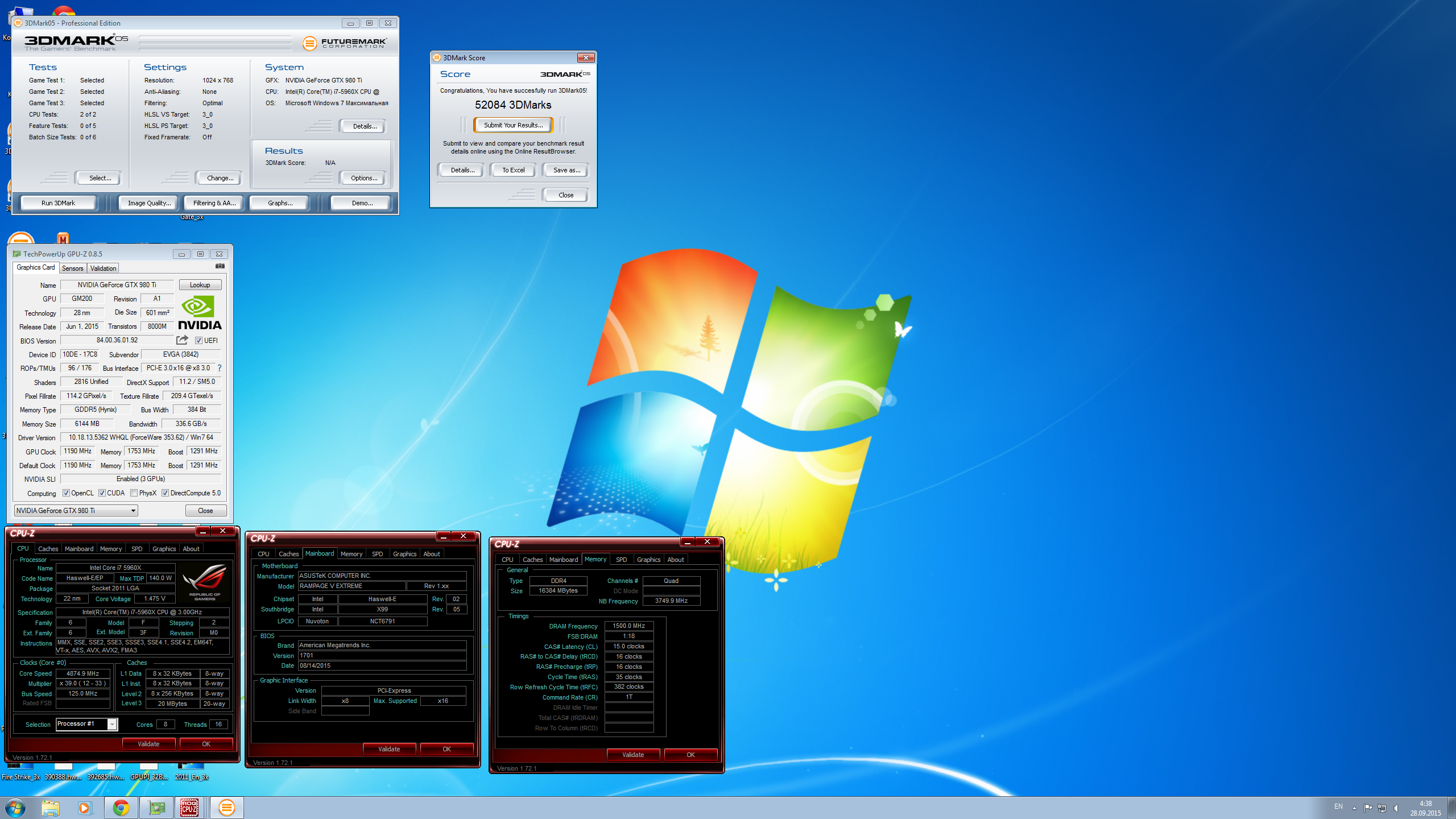The height and width of the screenshot is (819, 1456).
Task: Select the GPUPI_32B... desktop file
Action: click(x=149, y=772)
